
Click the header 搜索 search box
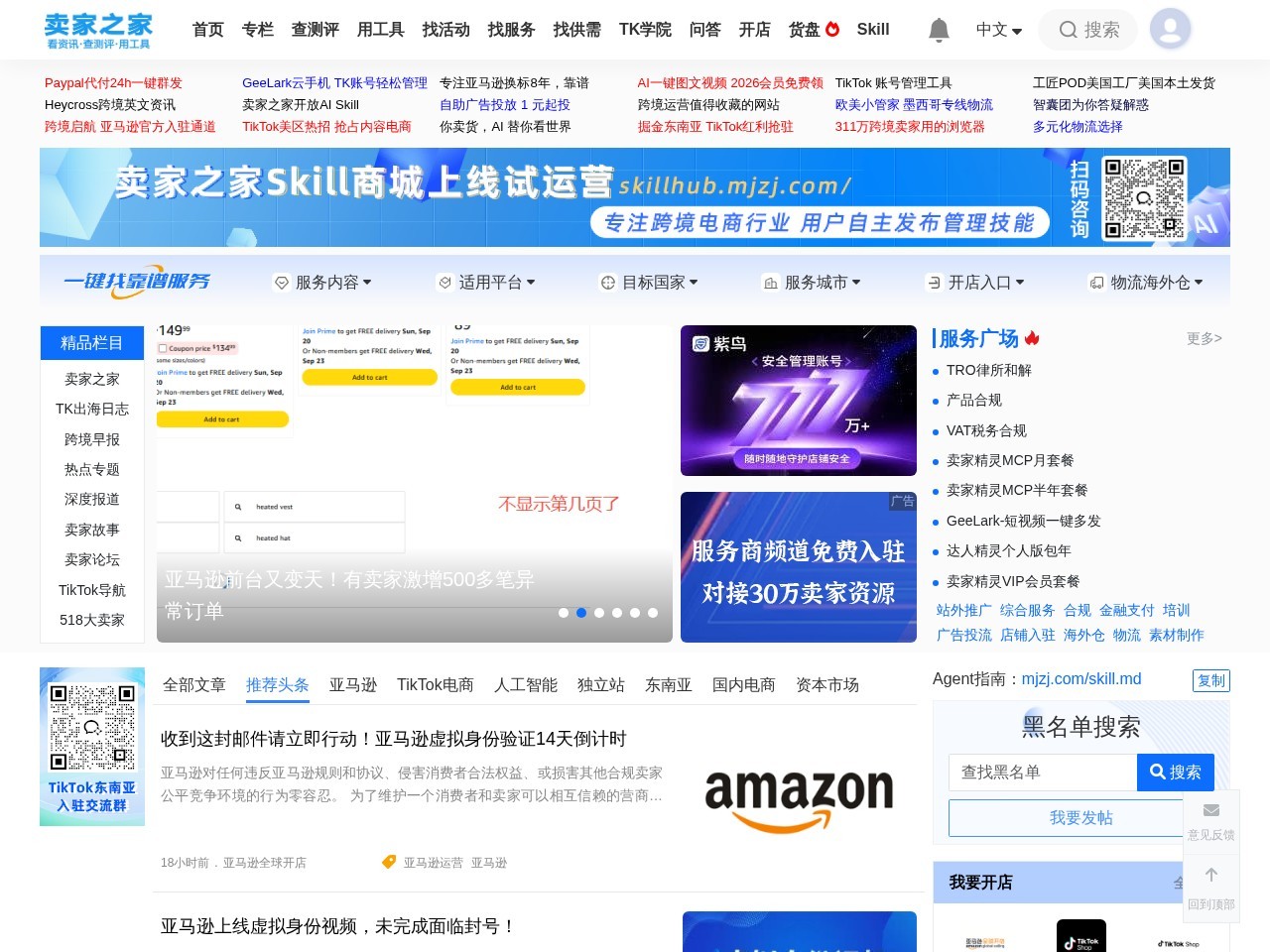[x=1087, y=30]
